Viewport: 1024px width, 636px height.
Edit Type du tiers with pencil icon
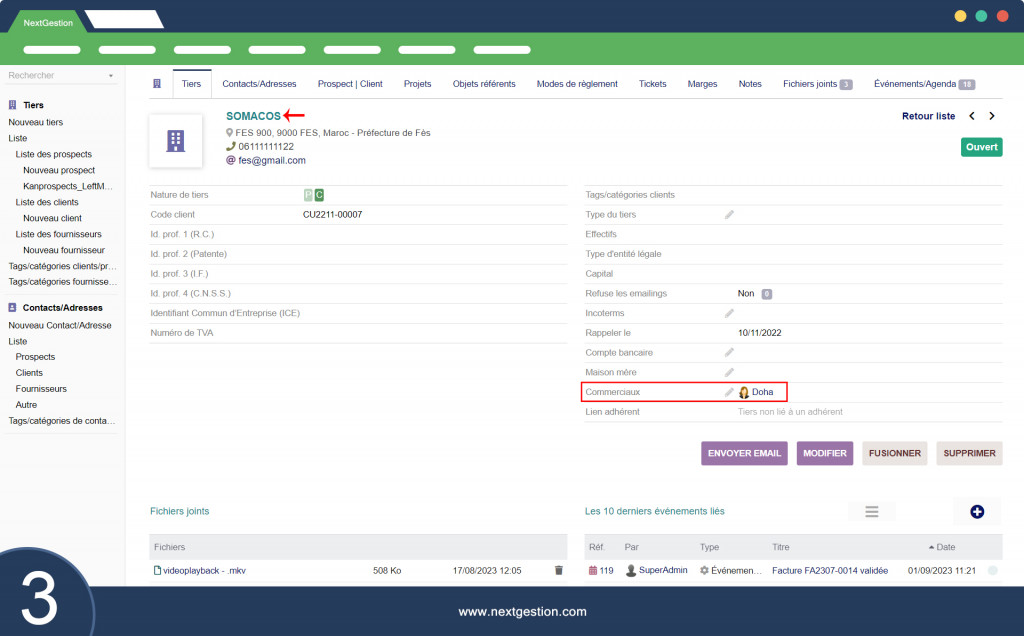pyautogui.click(x=729, y=215)
